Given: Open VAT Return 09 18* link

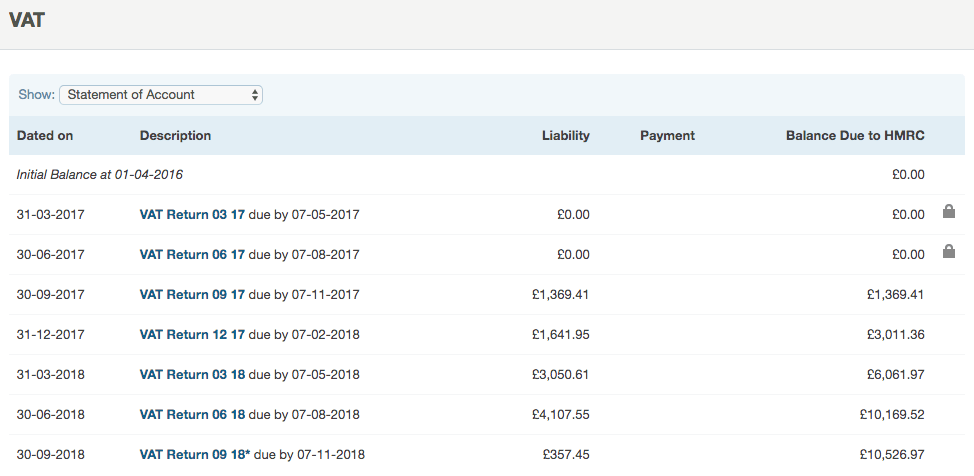Looking at the screenshot, I should pos(195,455).
